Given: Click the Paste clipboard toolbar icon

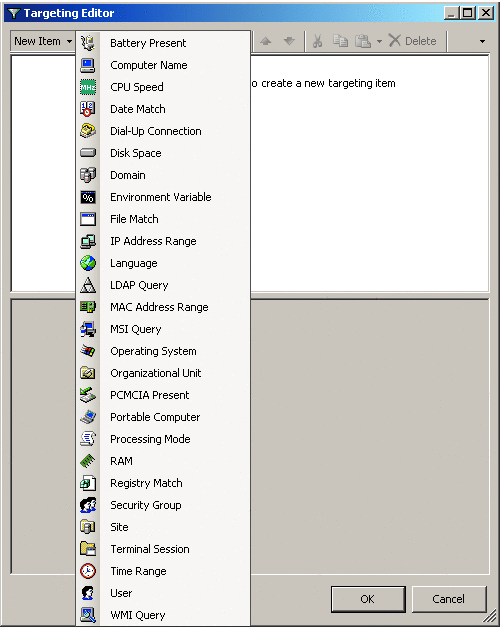Looking at the screenshot, I should pos(363,41).
